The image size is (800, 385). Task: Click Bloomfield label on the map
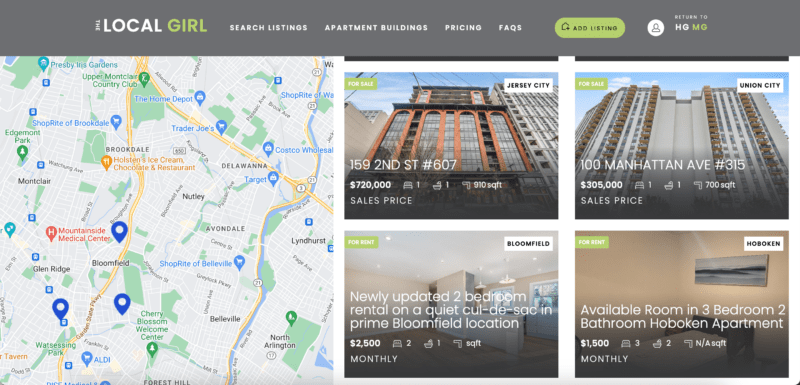110,263
